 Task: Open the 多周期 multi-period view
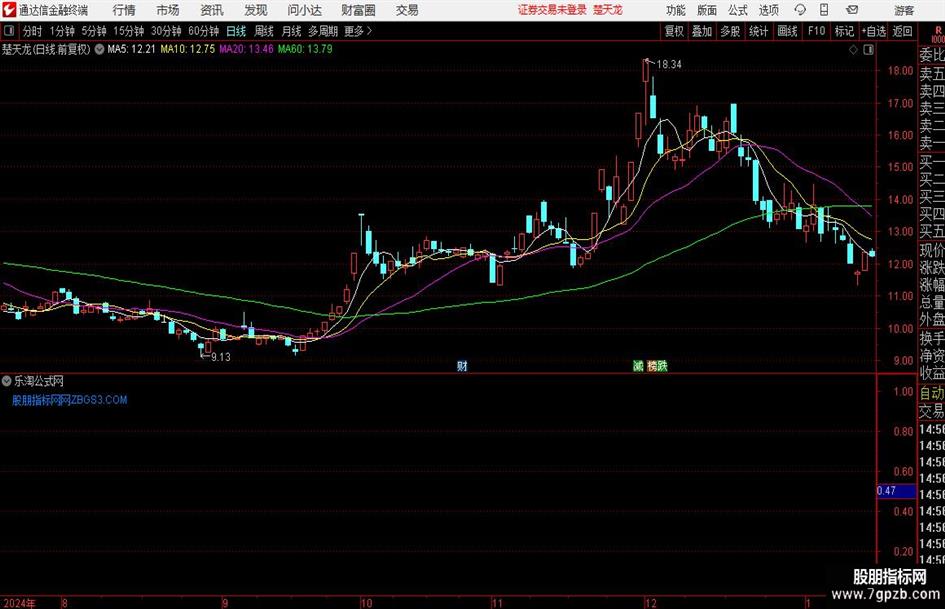(x=323, y=31)
